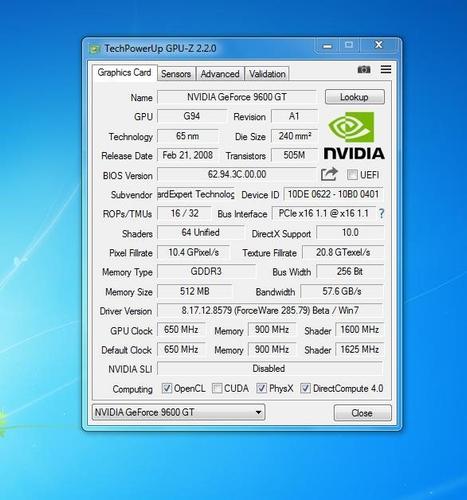Click the Bus Interface field PCIe x16

[x=324, y=213]
